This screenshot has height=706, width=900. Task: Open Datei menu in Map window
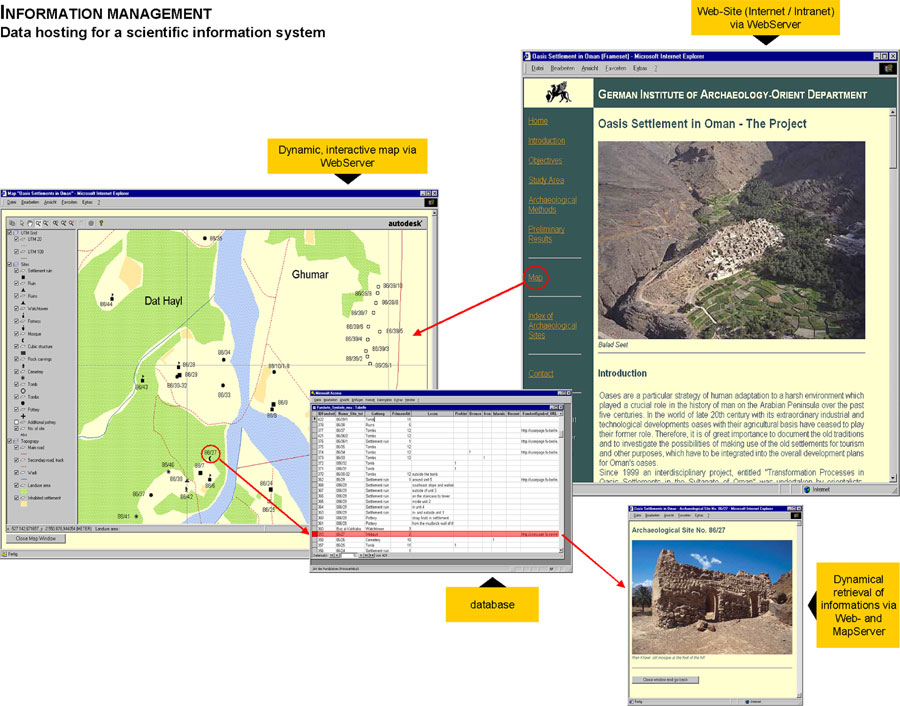tap(11, 203)
